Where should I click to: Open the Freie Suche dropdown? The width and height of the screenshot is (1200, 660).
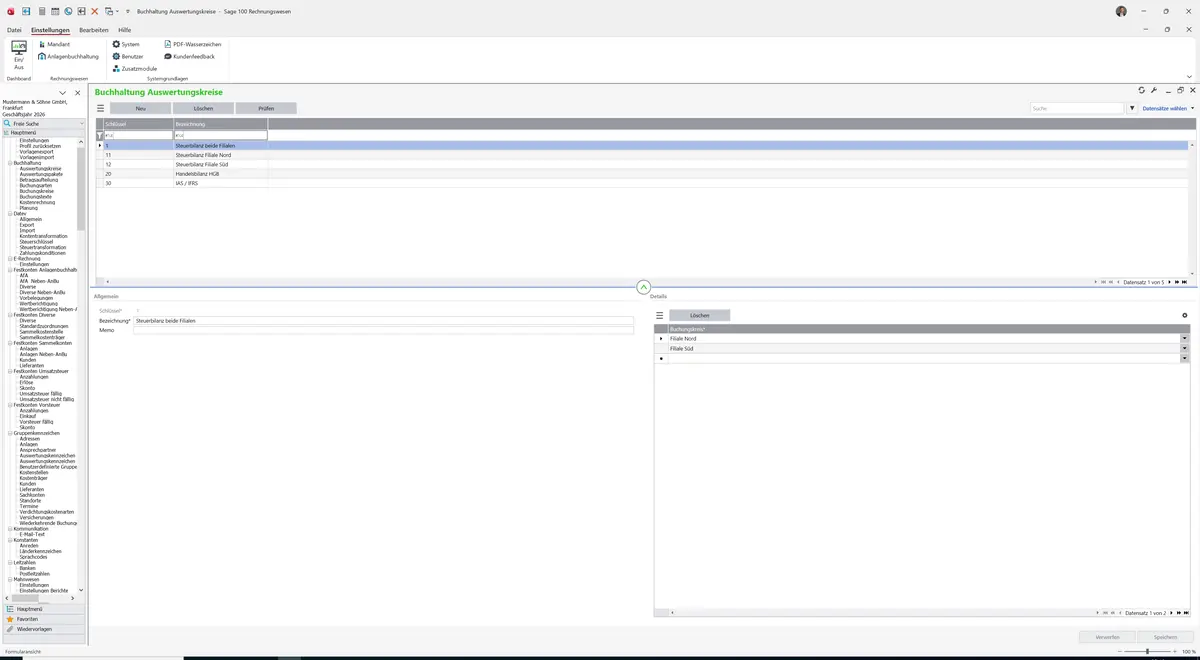point(82,123)
